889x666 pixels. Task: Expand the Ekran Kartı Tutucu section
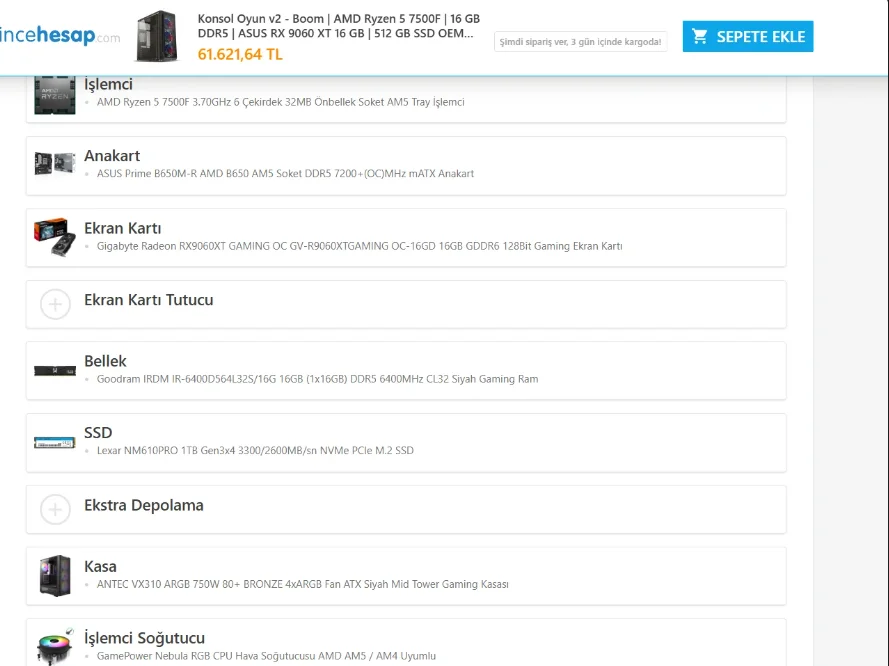(406, 304)
